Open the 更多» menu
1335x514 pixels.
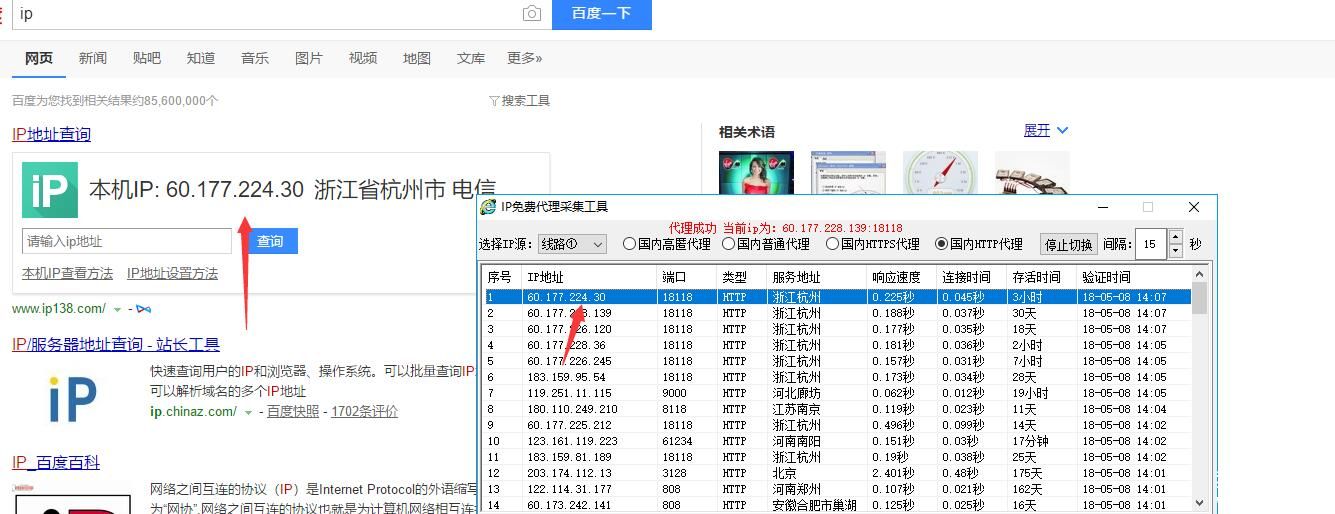coord(525,58)
